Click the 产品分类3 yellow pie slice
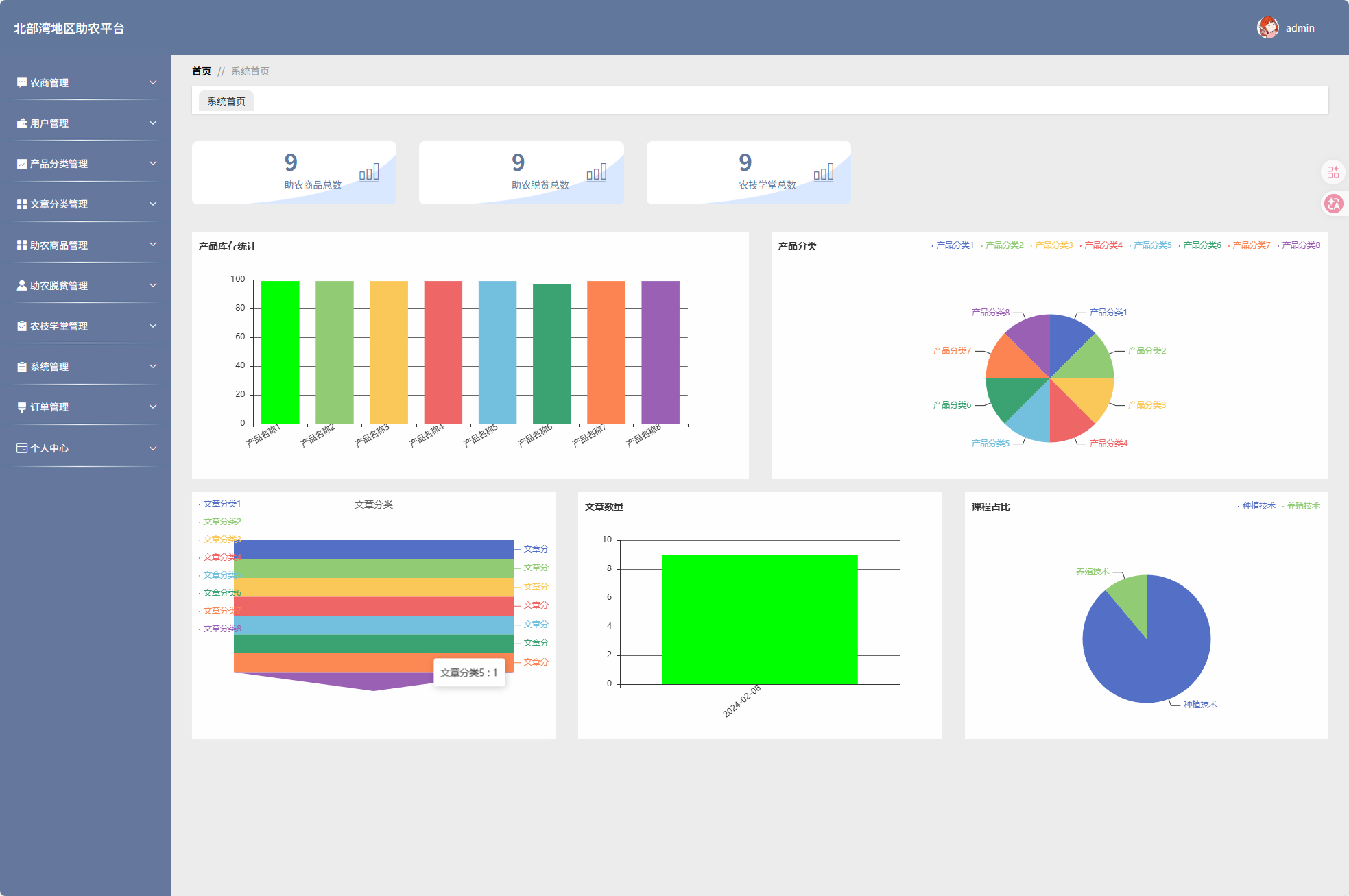The image size is (1349, 896). click(1087, 396)
